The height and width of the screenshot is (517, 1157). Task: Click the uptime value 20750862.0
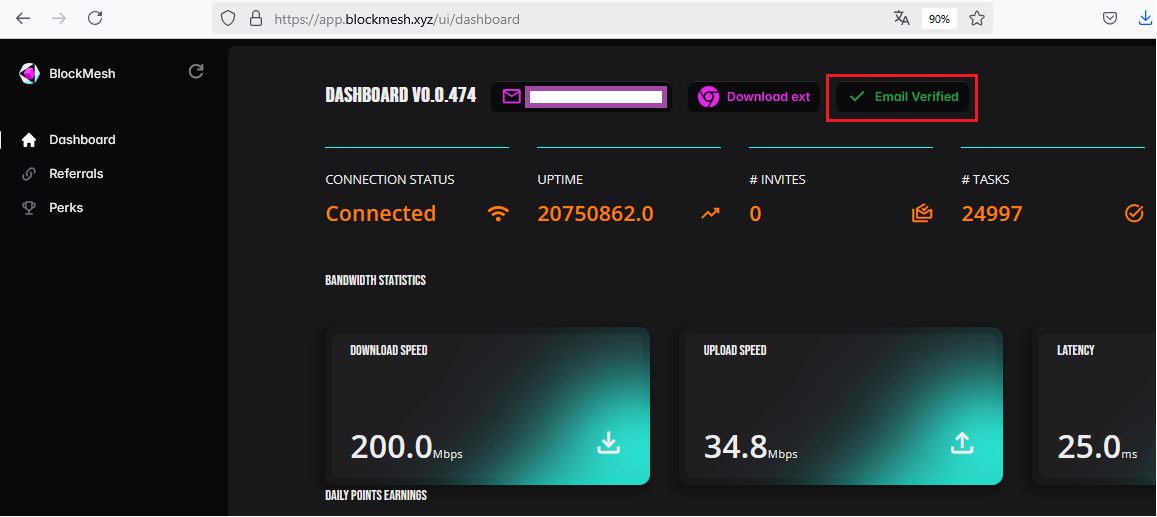tap(595, 213)
